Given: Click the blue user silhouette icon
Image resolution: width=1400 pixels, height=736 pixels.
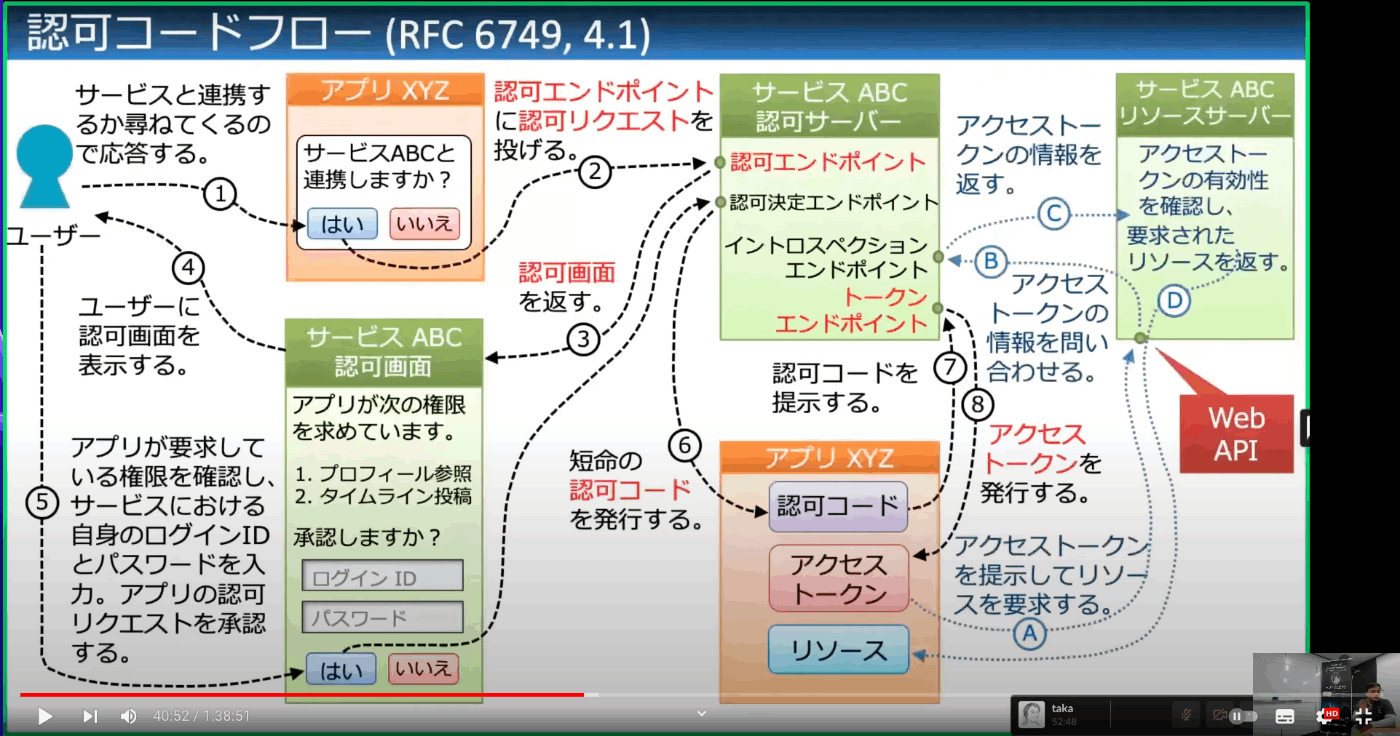Looking at the screenshot, I should pos(46,165).
